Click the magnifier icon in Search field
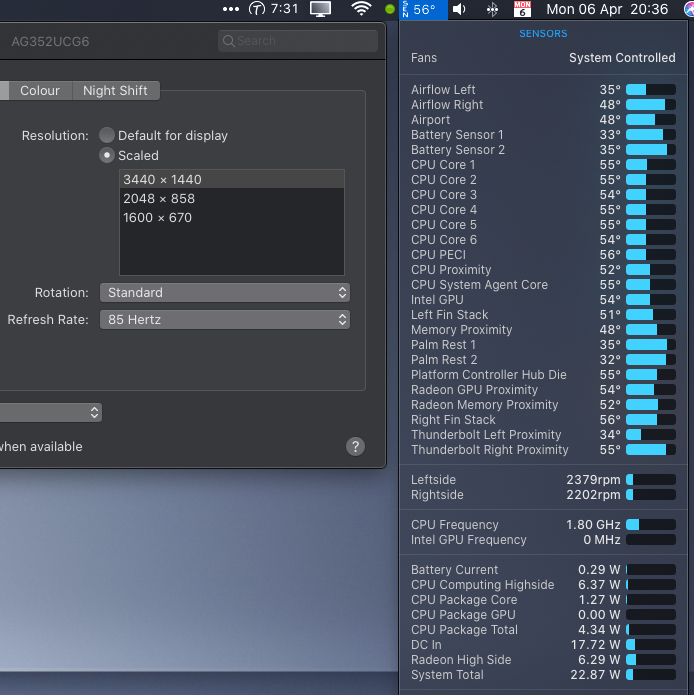Screen dimensions: 694x695 pyautogui.click(x=229, y=41)
